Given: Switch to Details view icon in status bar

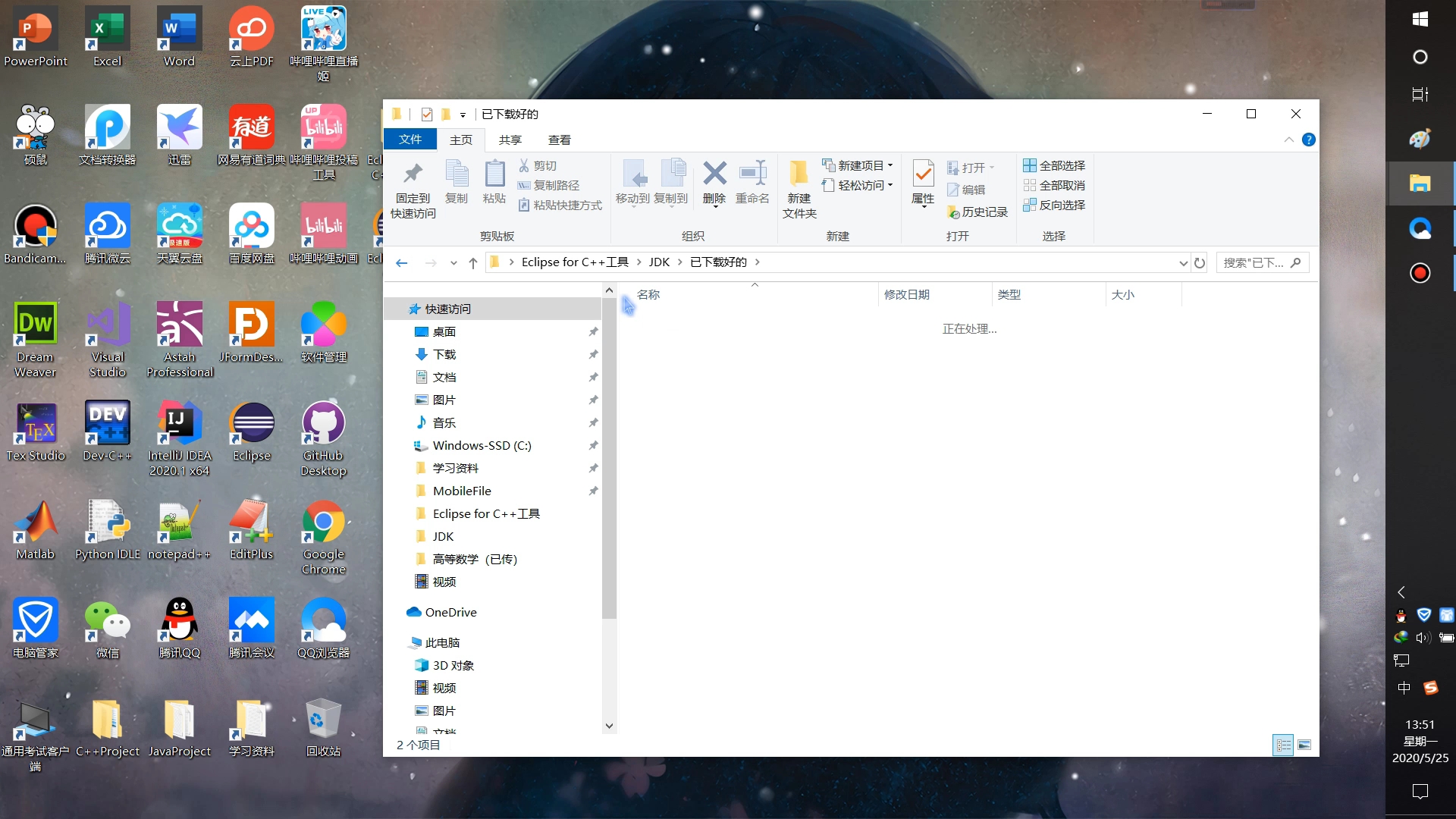Looking at the screenshot, I should (1283, 745).
